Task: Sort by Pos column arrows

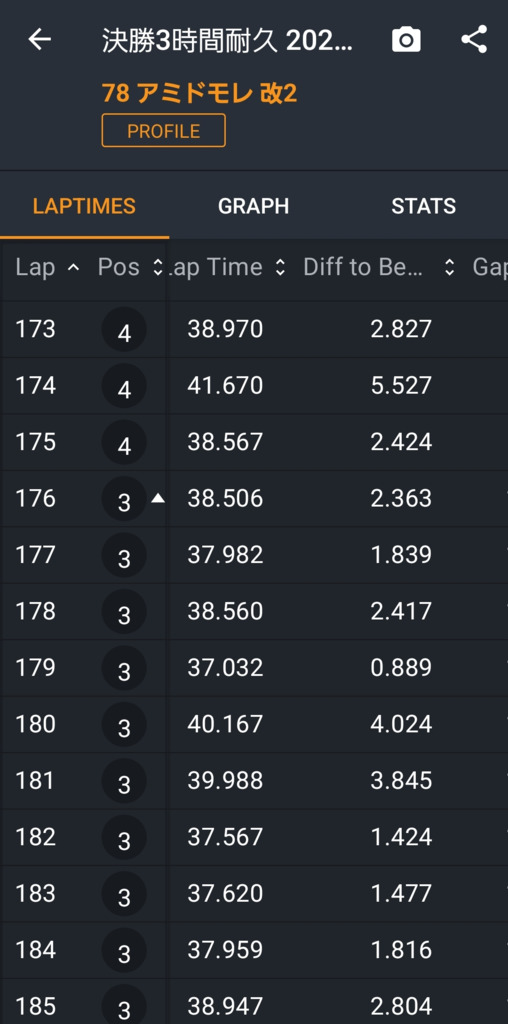Action: pyautogui.click(x=157, y=267)
